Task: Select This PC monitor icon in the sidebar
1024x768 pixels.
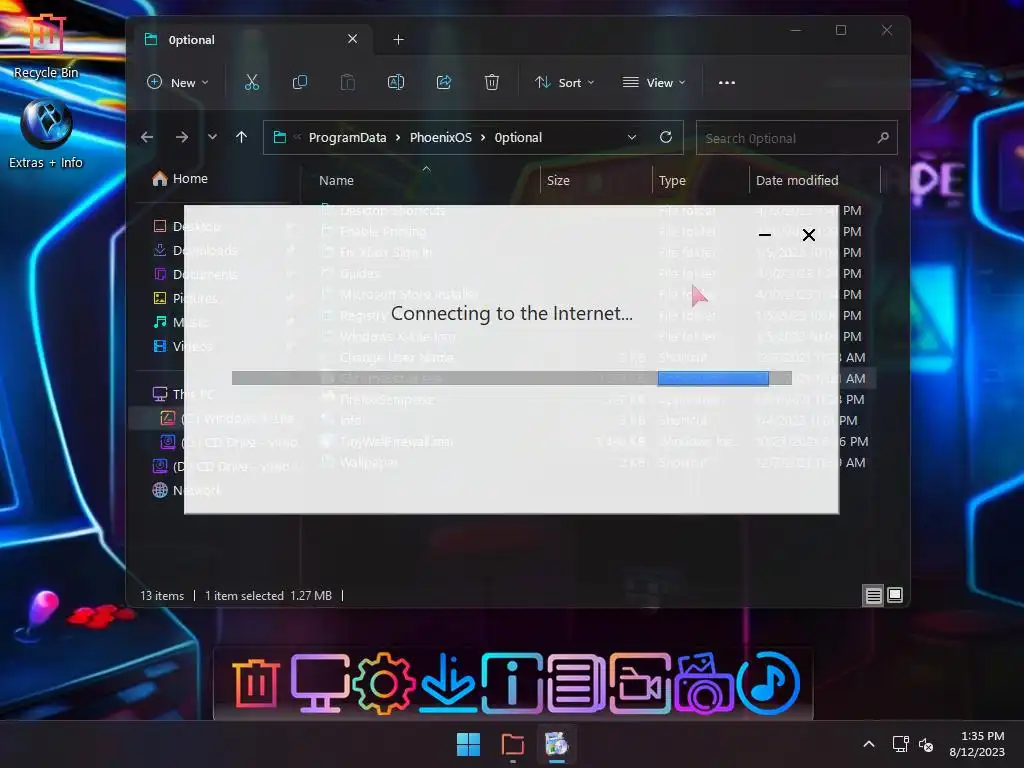Action: [x=160, y=394]
